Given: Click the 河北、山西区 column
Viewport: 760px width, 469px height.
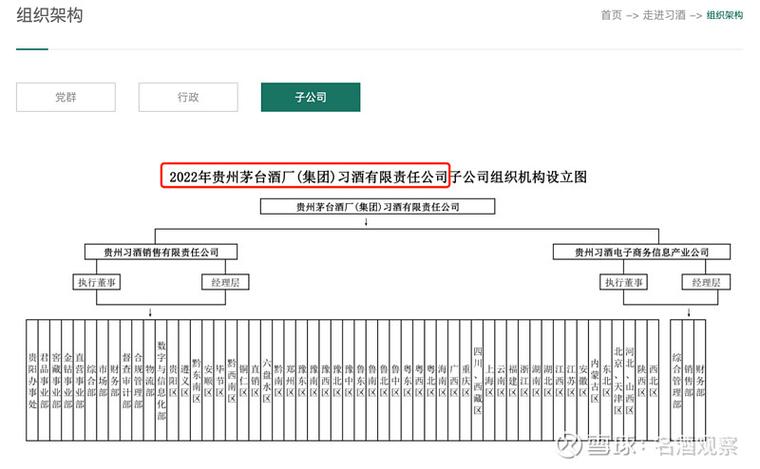Looking at the screenshot, I should pos(629,380).
